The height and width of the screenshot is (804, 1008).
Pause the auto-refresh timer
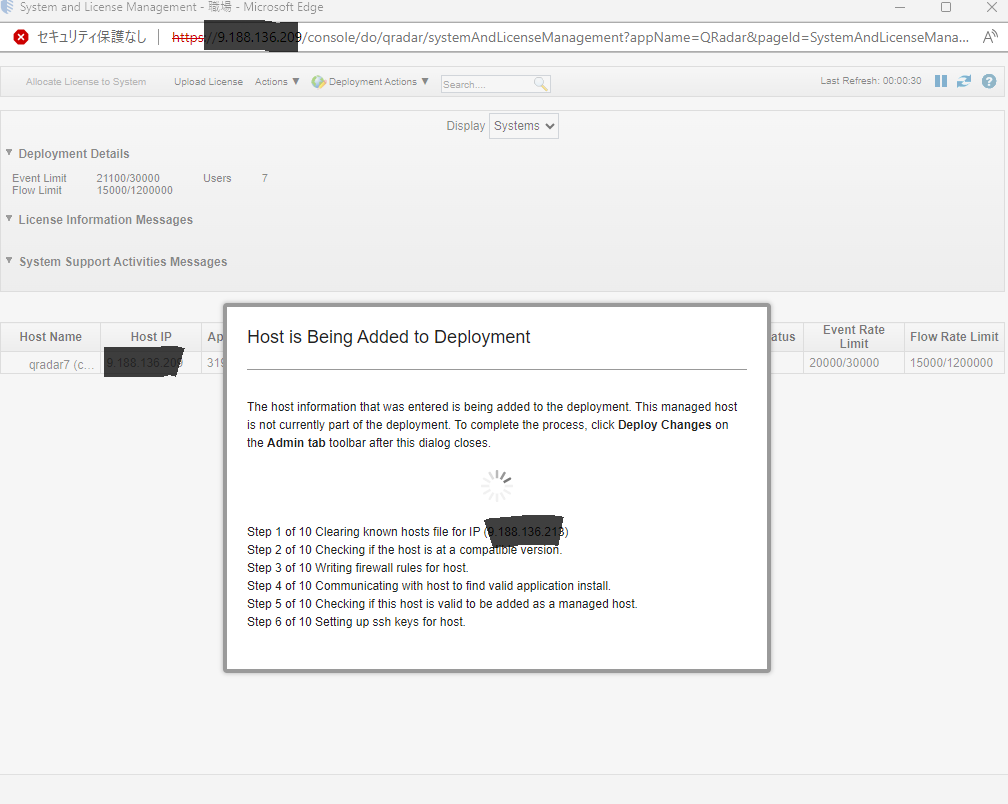pos(940,81)
